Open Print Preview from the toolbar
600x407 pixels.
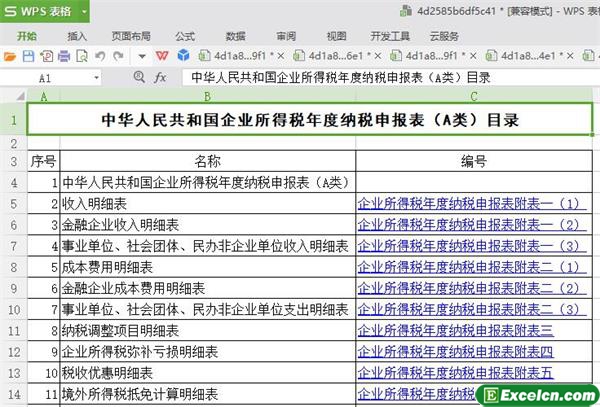coord(80,56)
